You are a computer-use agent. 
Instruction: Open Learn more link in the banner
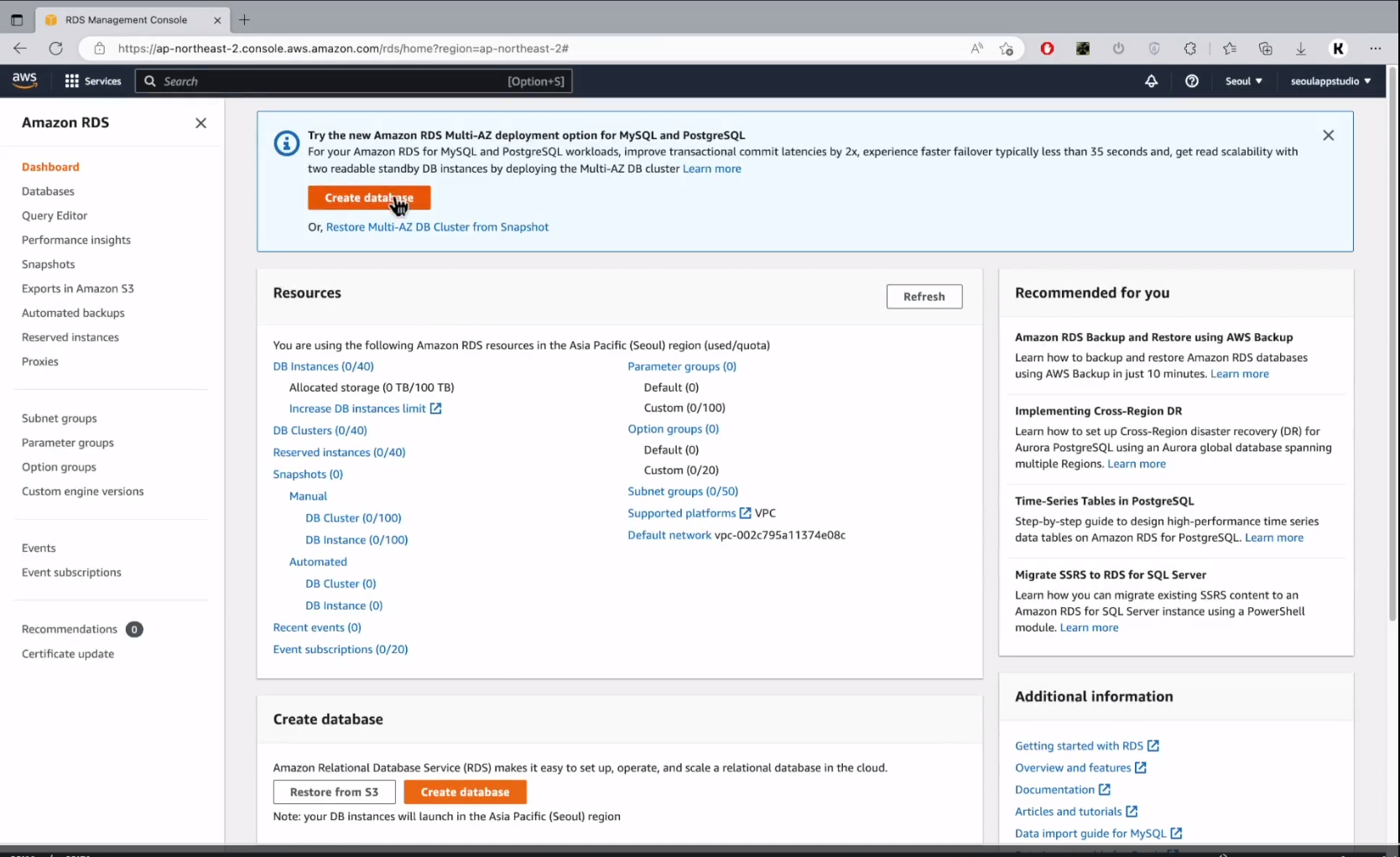tap(712, 169)
